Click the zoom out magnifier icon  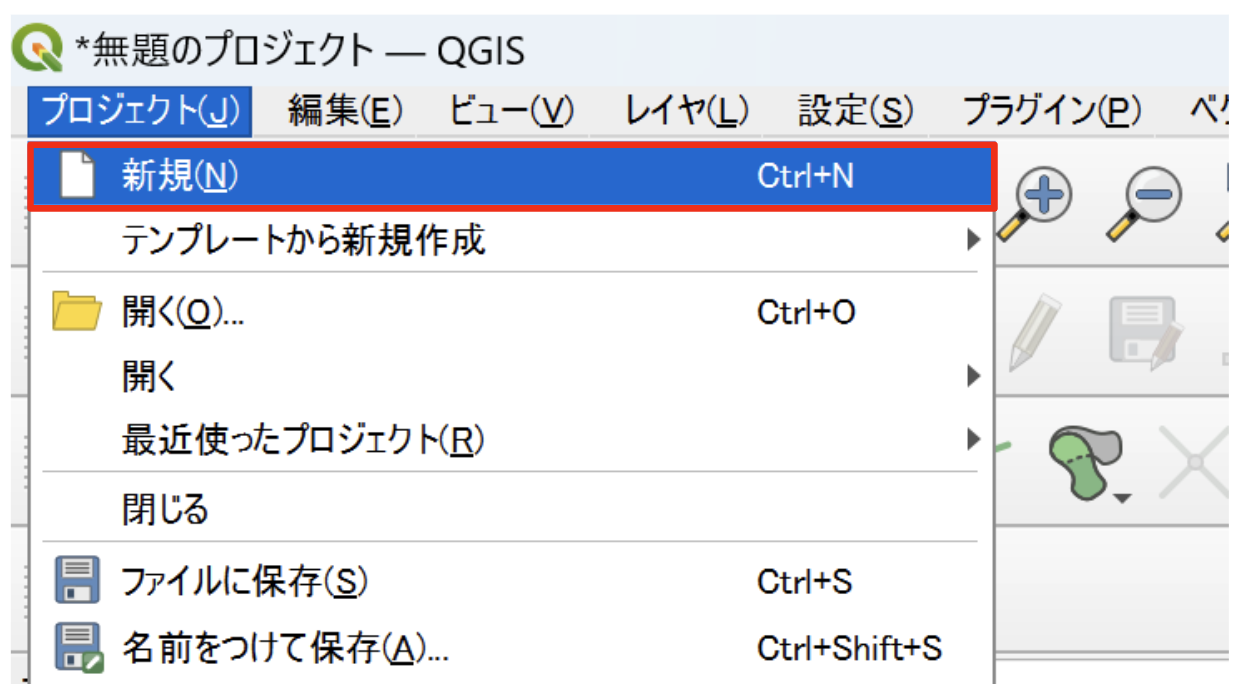coord(1142,200)
